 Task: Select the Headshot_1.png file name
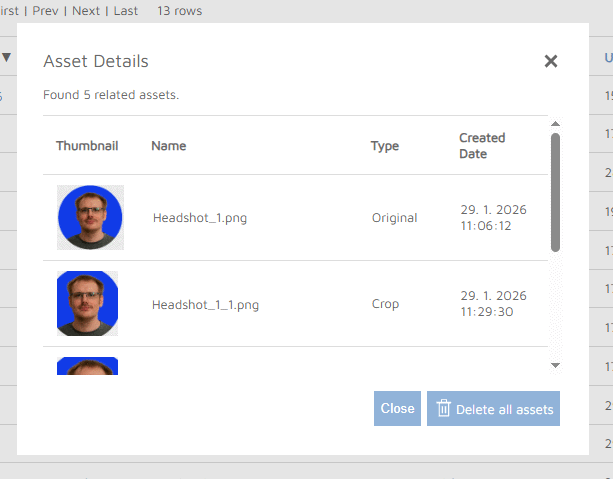click(199, 218)
